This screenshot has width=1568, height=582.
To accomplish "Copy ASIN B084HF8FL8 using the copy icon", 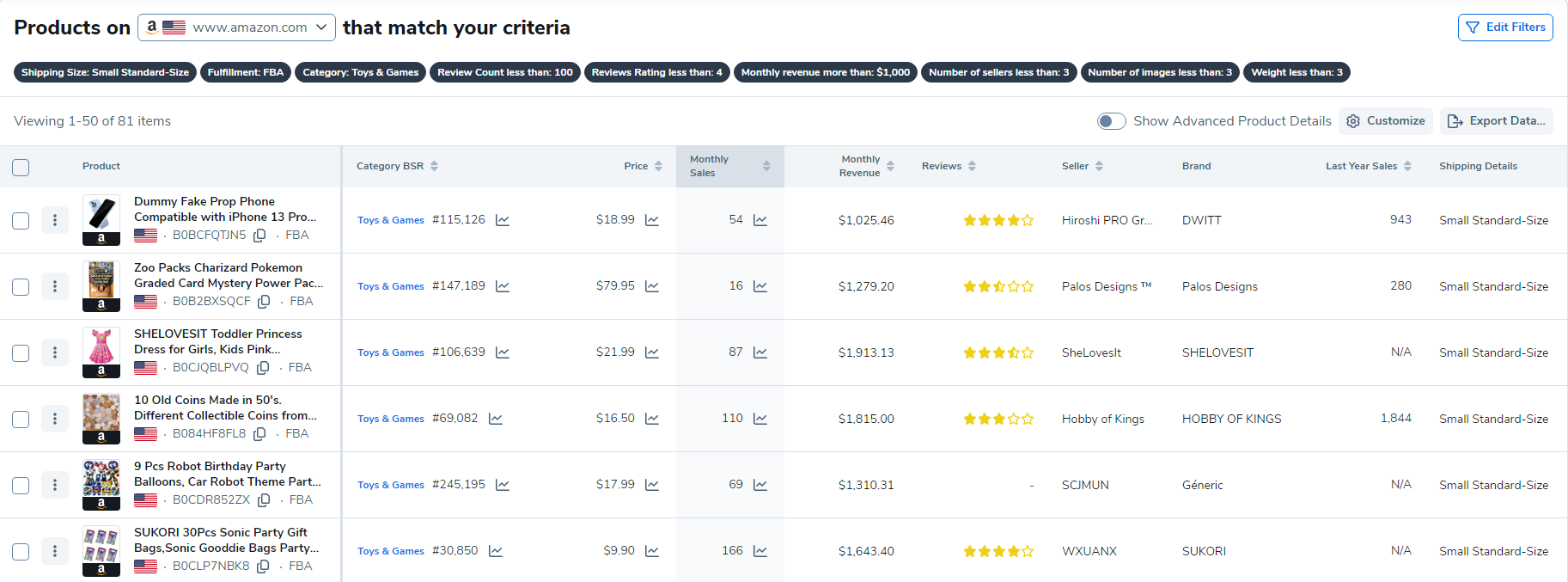I will tap(259, 434).
